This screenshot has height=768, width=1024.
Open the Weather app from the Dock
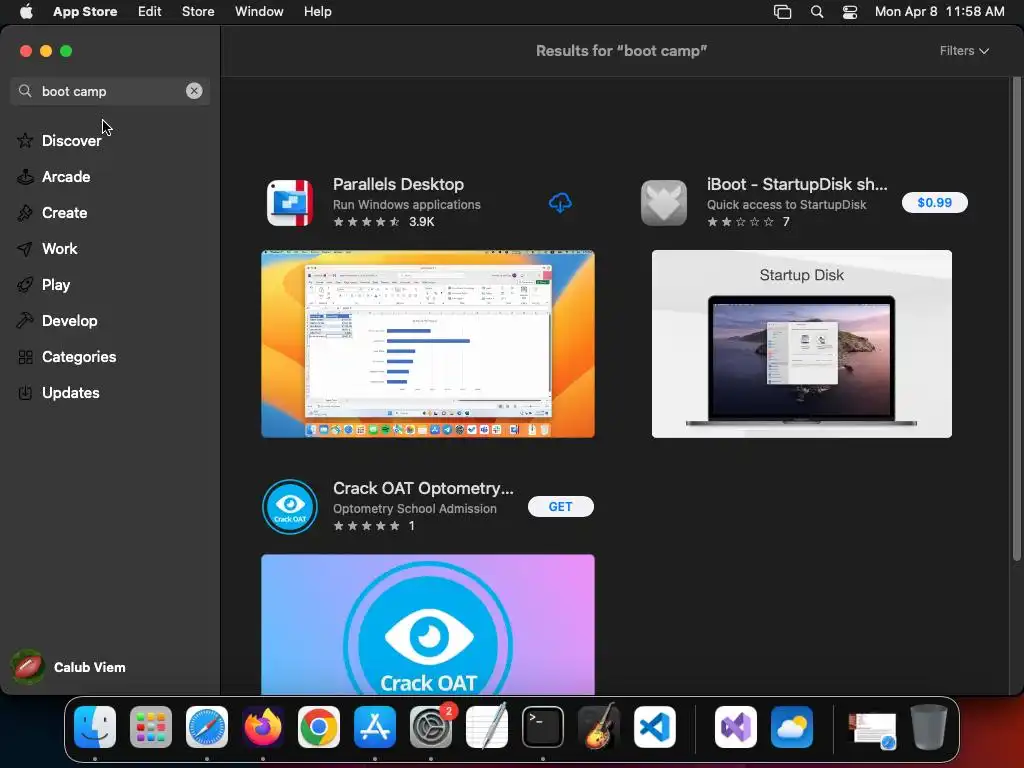pyautogui.click(x=792, y=726)
